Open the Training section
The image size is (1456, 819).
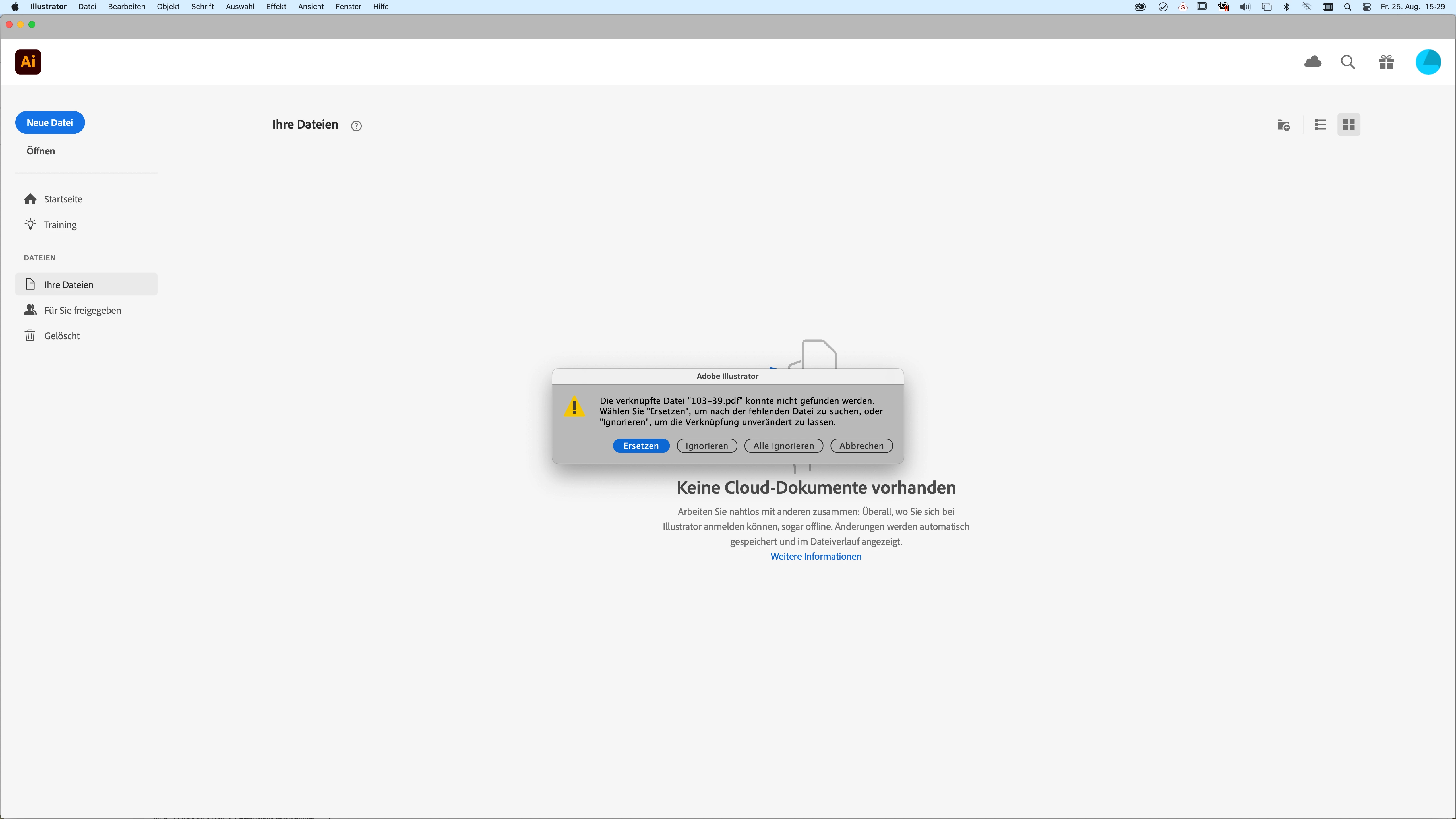(x=60, y=224)
